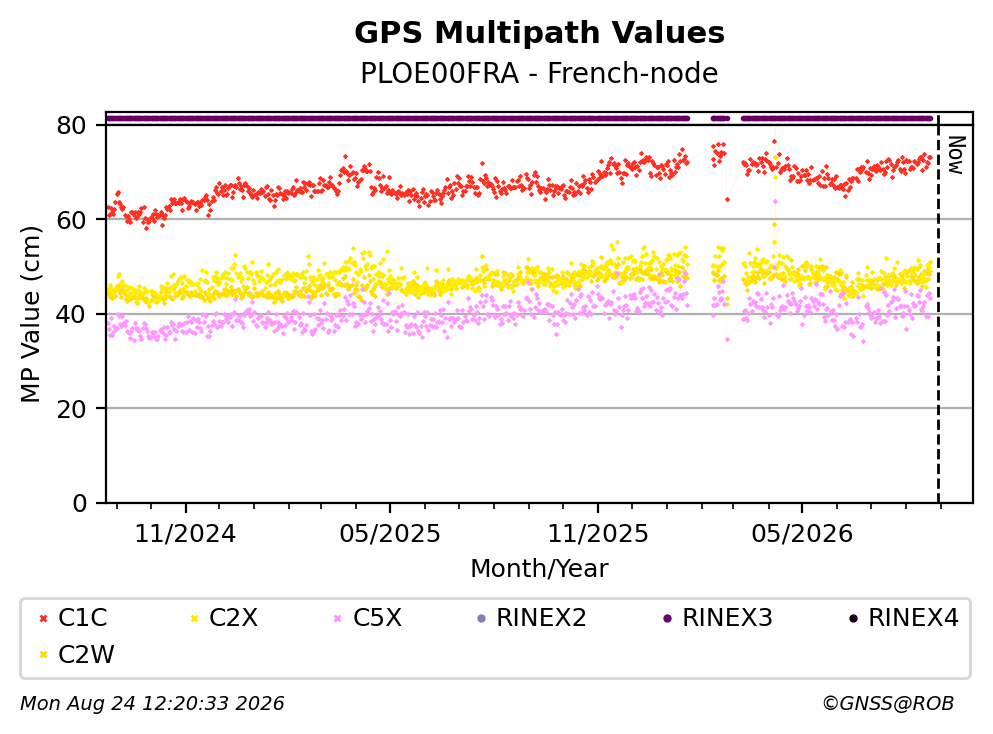993x734 pixels.
Task: Click the gold C2W legend marker
Action: click(44, 655)
